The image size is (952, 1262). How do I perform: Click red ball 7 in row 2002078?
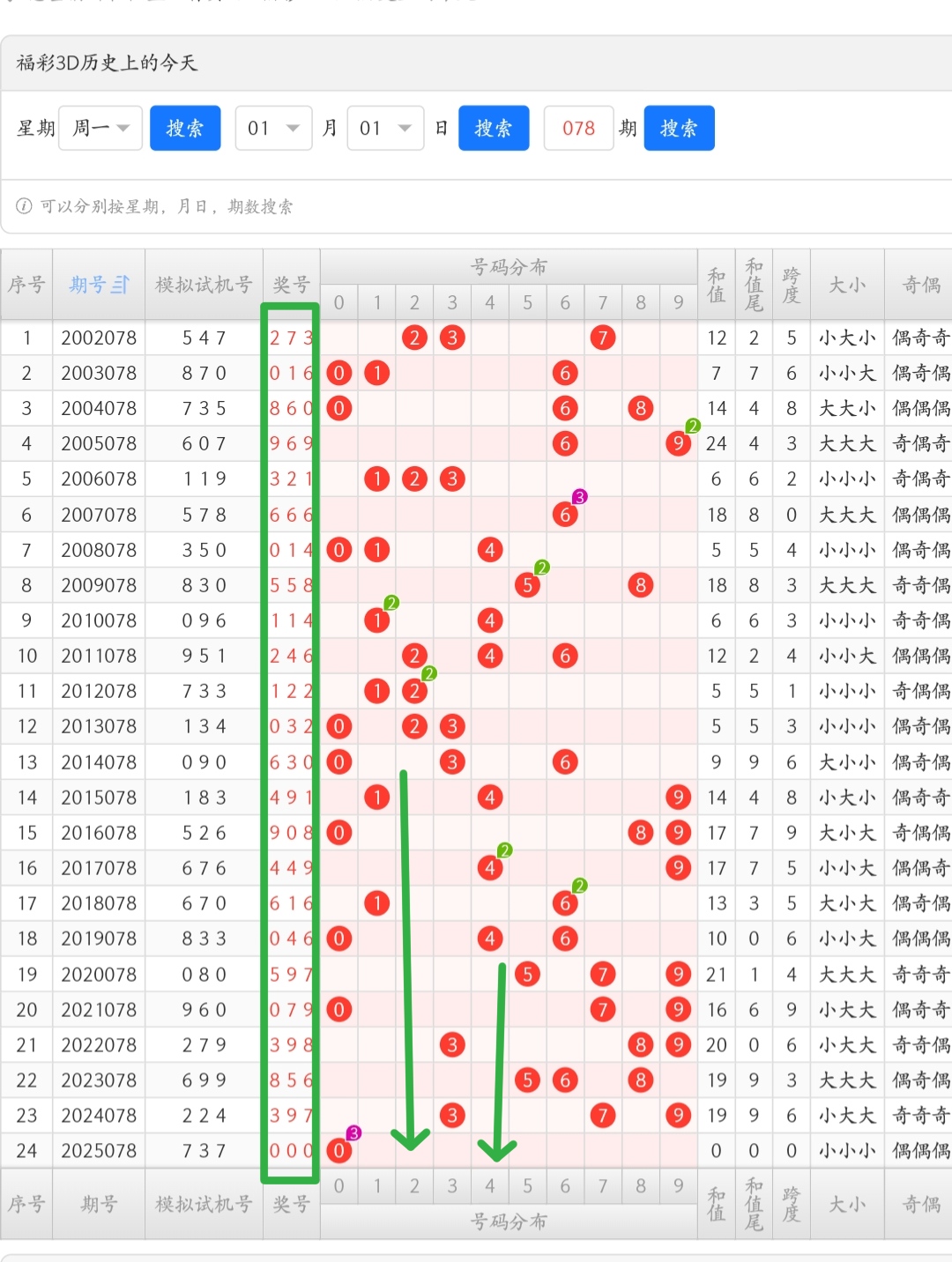click(x=602, y=338)
